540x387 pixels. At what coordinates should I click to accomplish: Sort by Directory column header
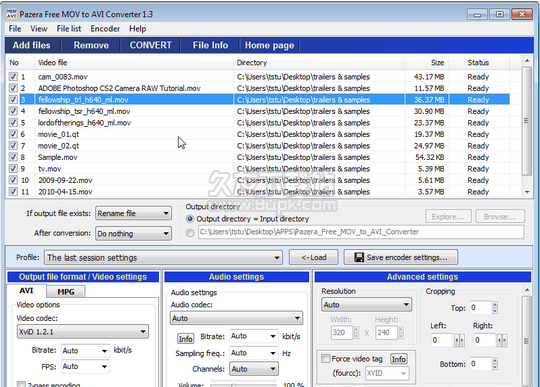coord(319,63)
